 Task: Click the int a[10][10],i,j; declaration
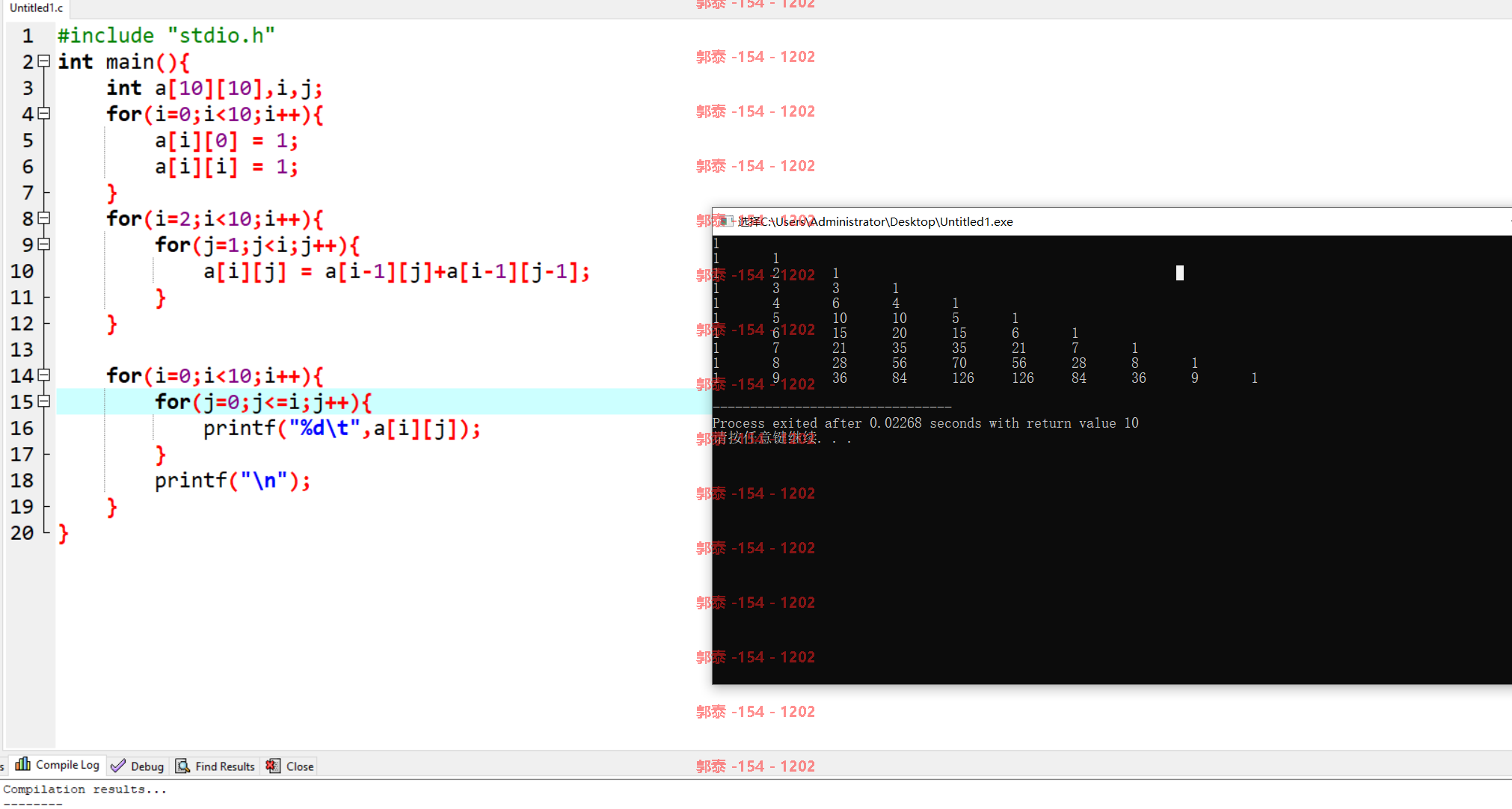[x=215, y=87]
